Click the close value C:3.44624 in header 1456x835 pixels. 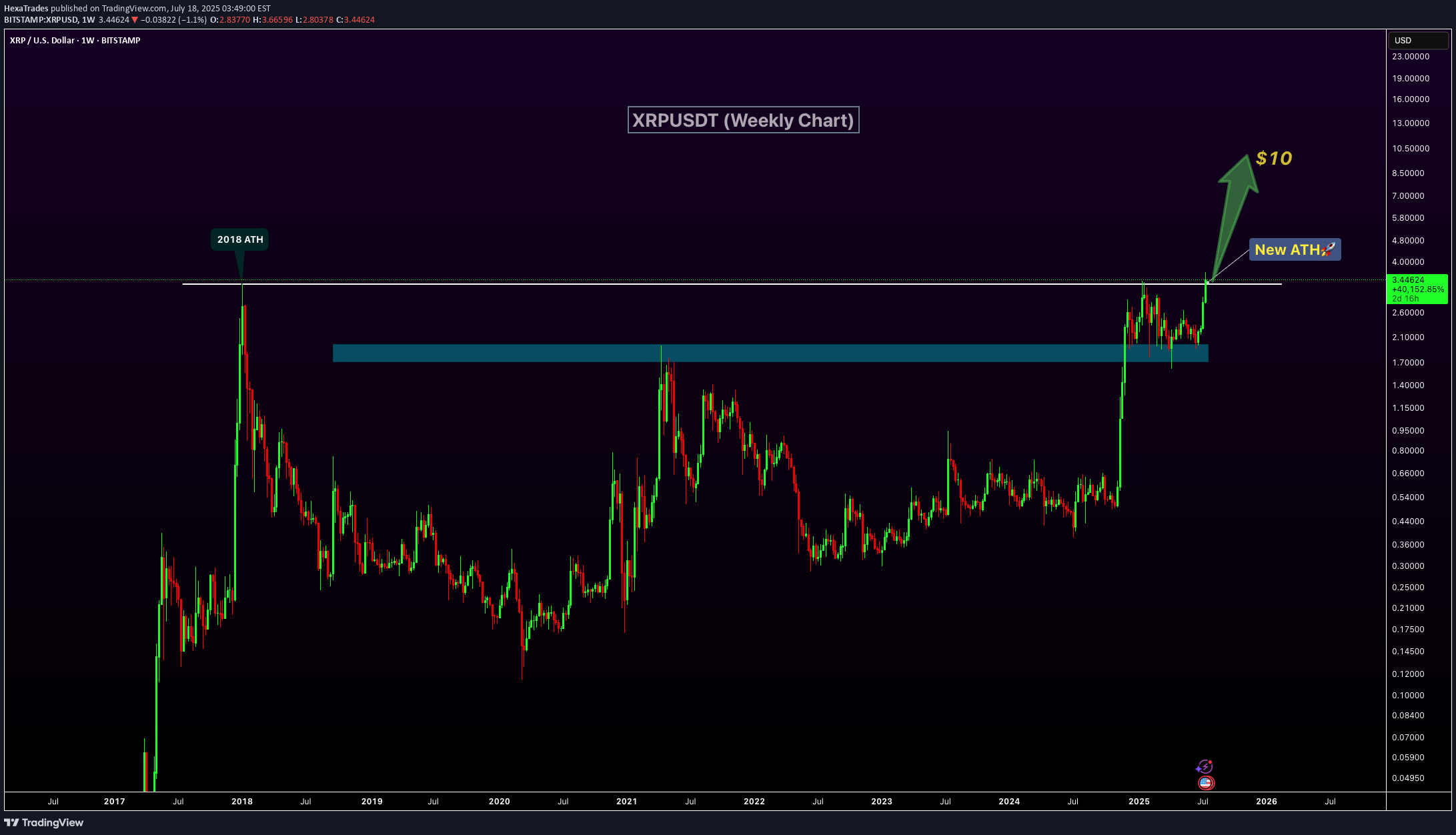click(x=355, y=20)
